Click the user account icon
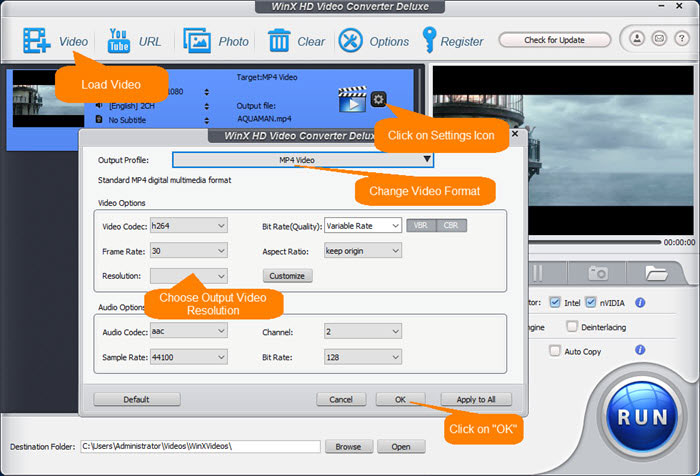Viewport: 700px width, 476px height. (x=637, y=39)
